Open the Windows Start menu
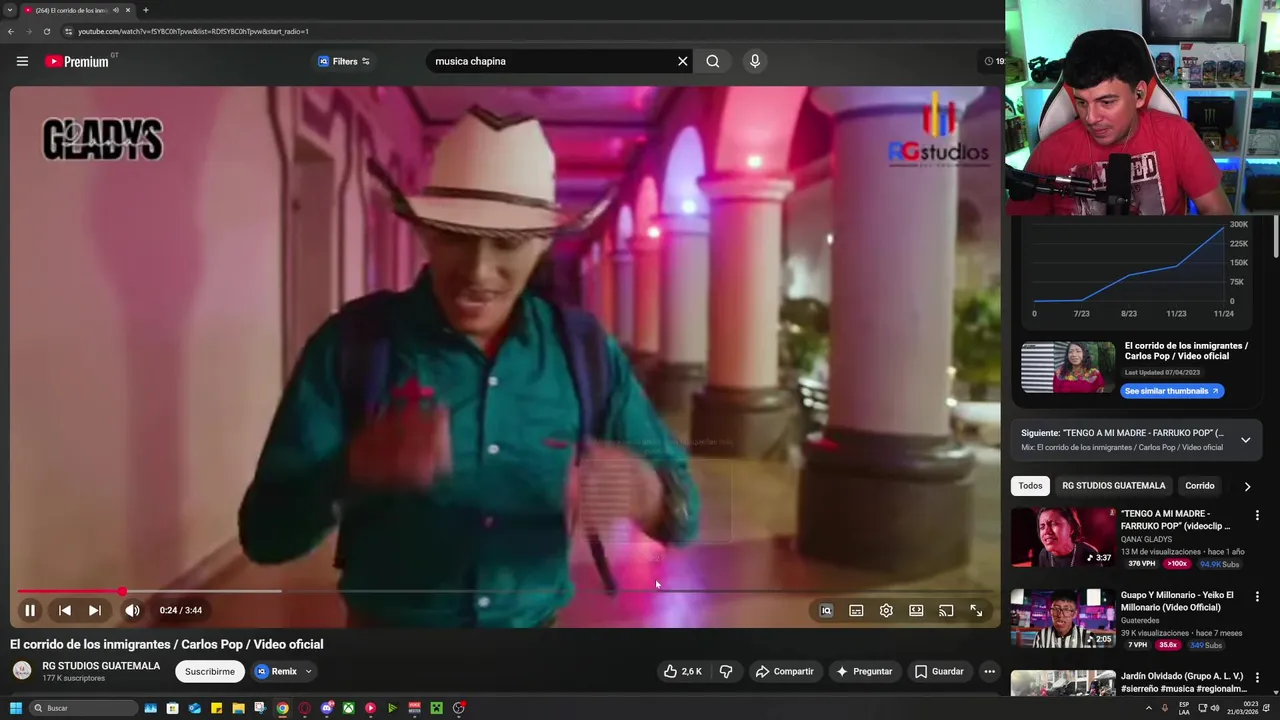Image resolution: width=1280 pixels, height=720 pixels. pos(15,708)
